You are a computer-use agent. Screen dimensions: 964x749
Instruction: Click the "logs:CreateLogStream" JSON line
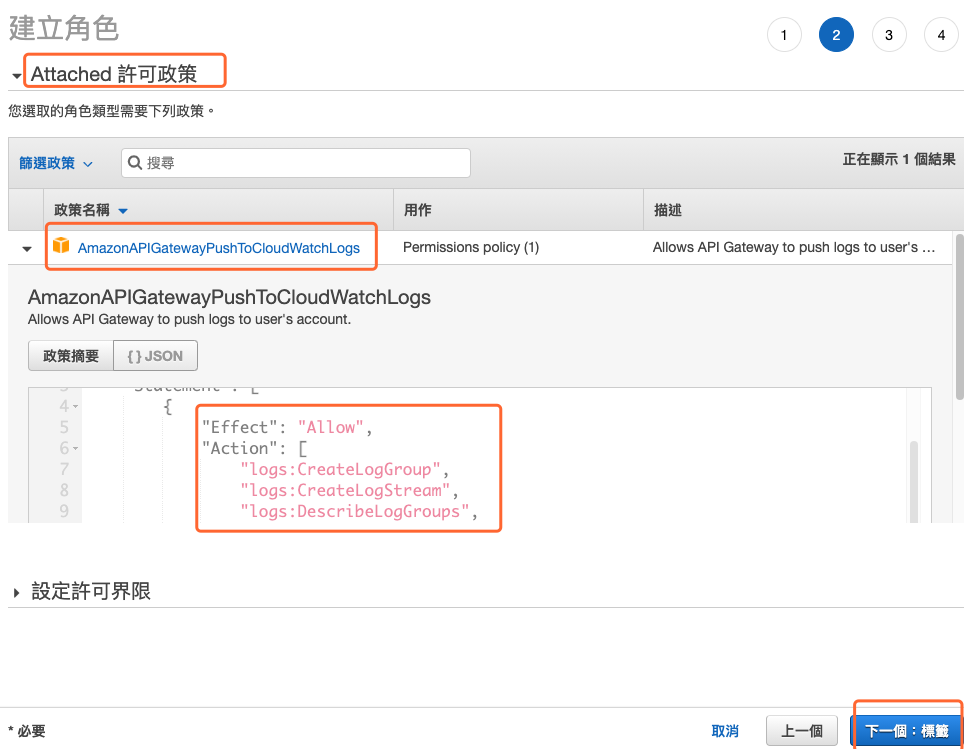349,490
